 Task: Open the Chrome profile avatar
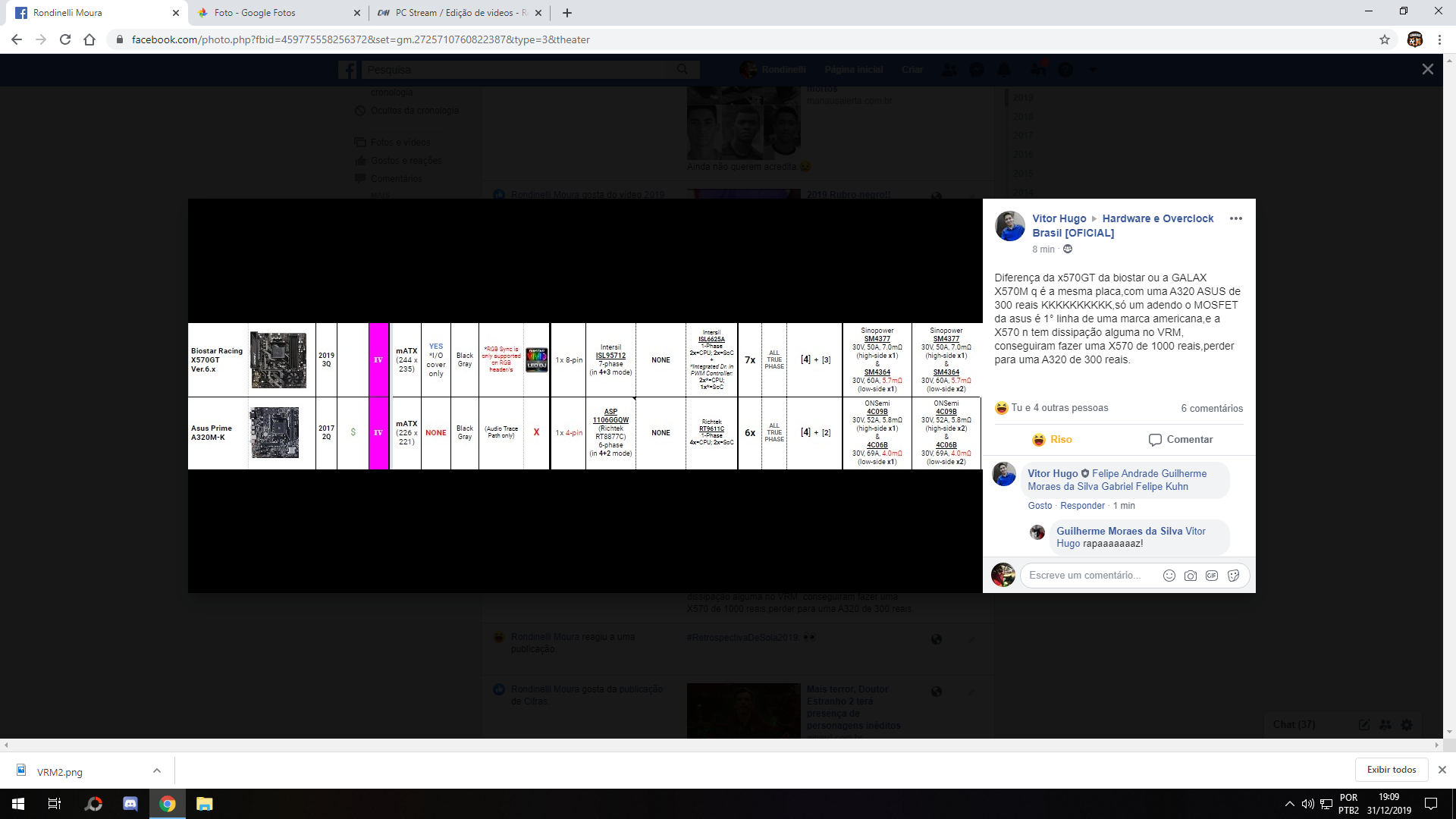click(1415, 39)
